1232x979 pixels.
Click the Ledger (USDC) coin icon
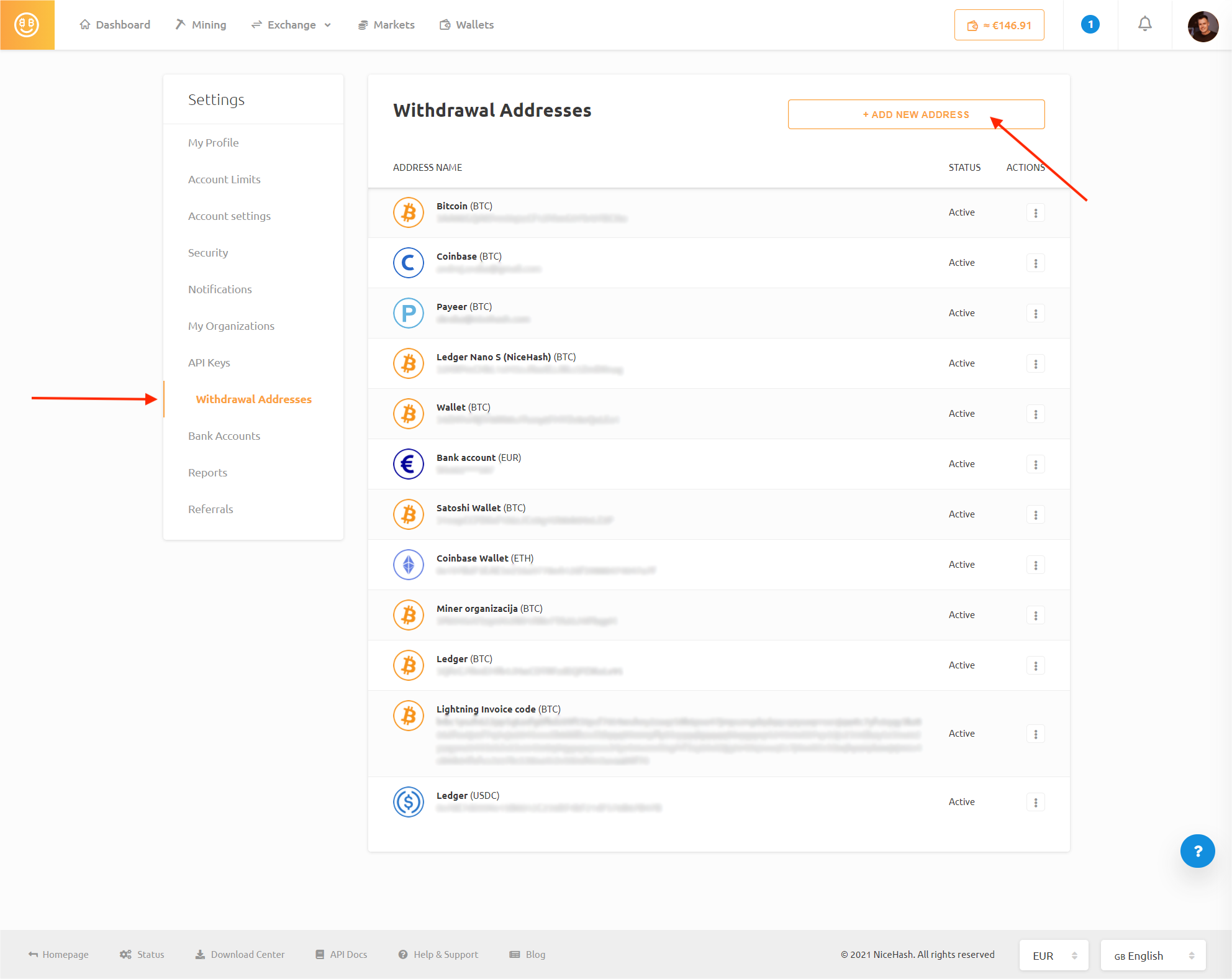point(408,802)
